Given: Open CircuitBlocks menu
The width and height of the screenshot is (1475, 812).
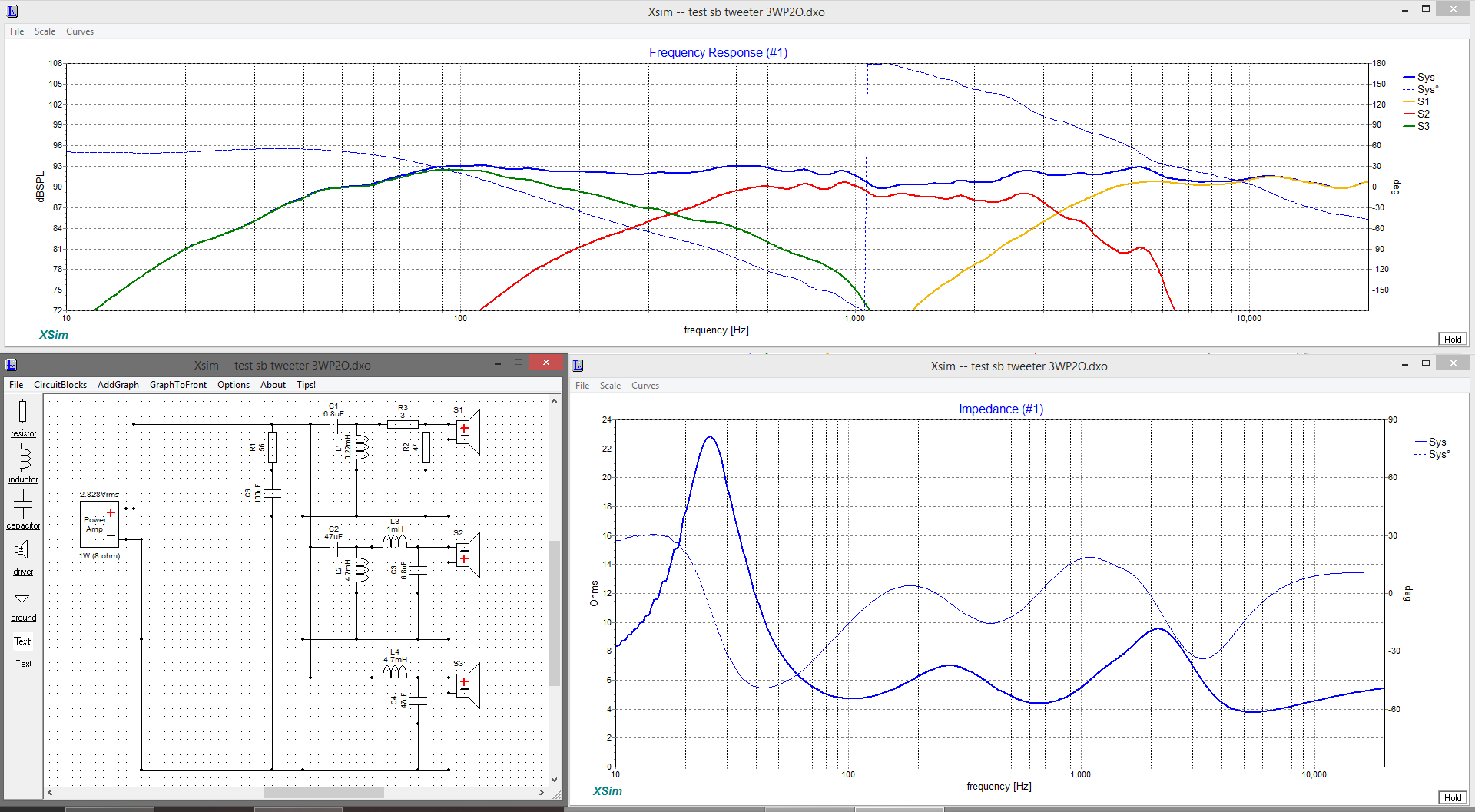Looking at the screenshot, I should tap(60, 385).
